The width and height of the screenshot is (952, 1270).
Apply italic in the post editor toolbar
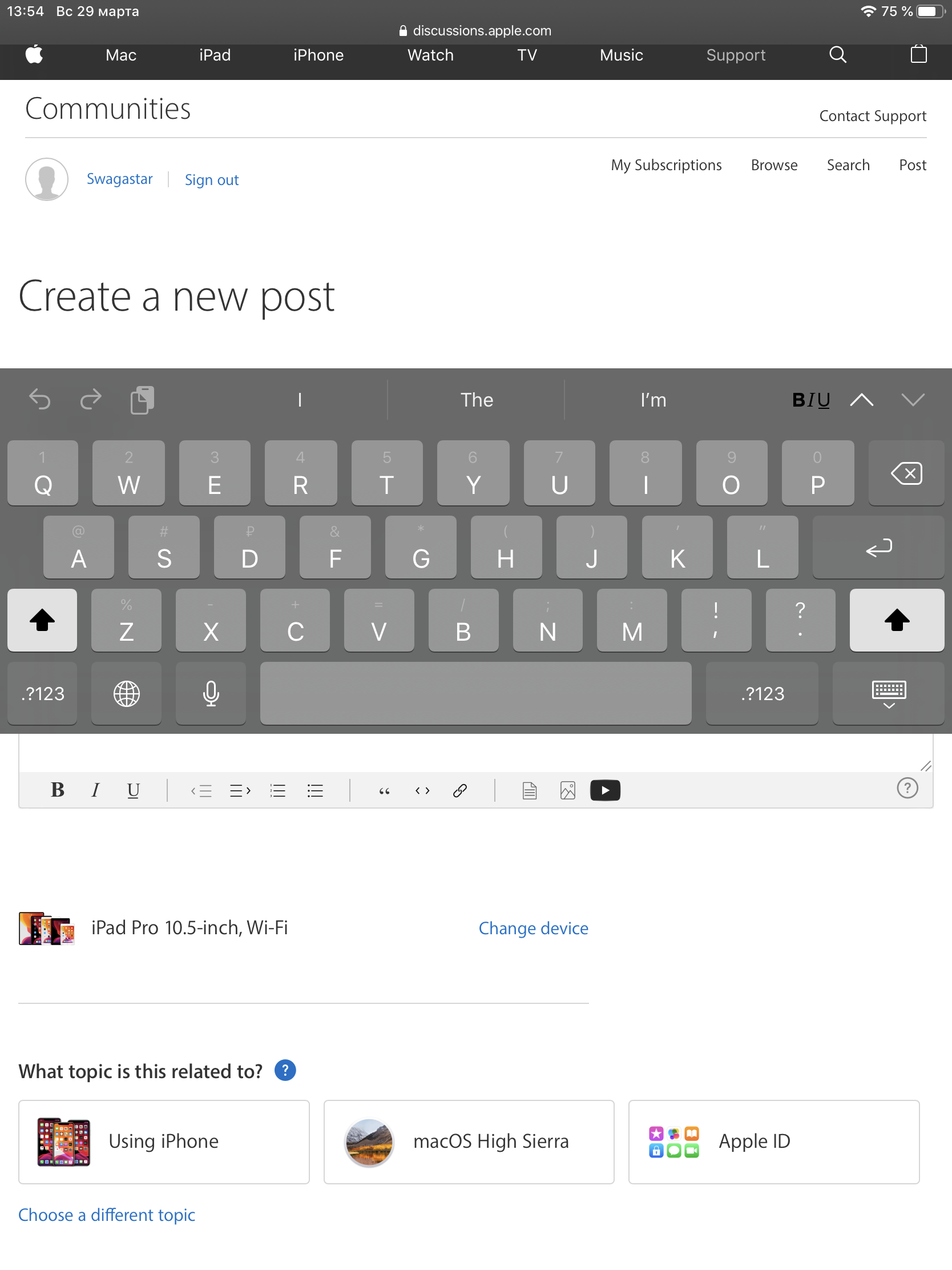pos(95,790)
